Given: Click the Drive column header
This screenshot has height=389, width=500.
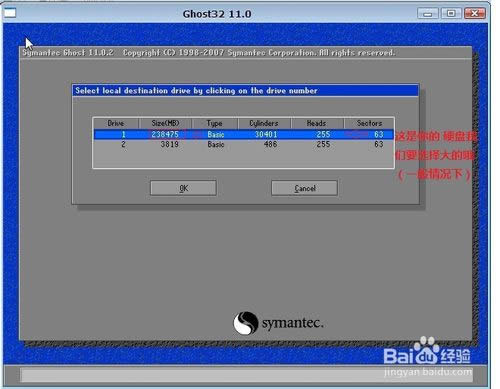Looking at the screenshot, I should tap(116, 123).
